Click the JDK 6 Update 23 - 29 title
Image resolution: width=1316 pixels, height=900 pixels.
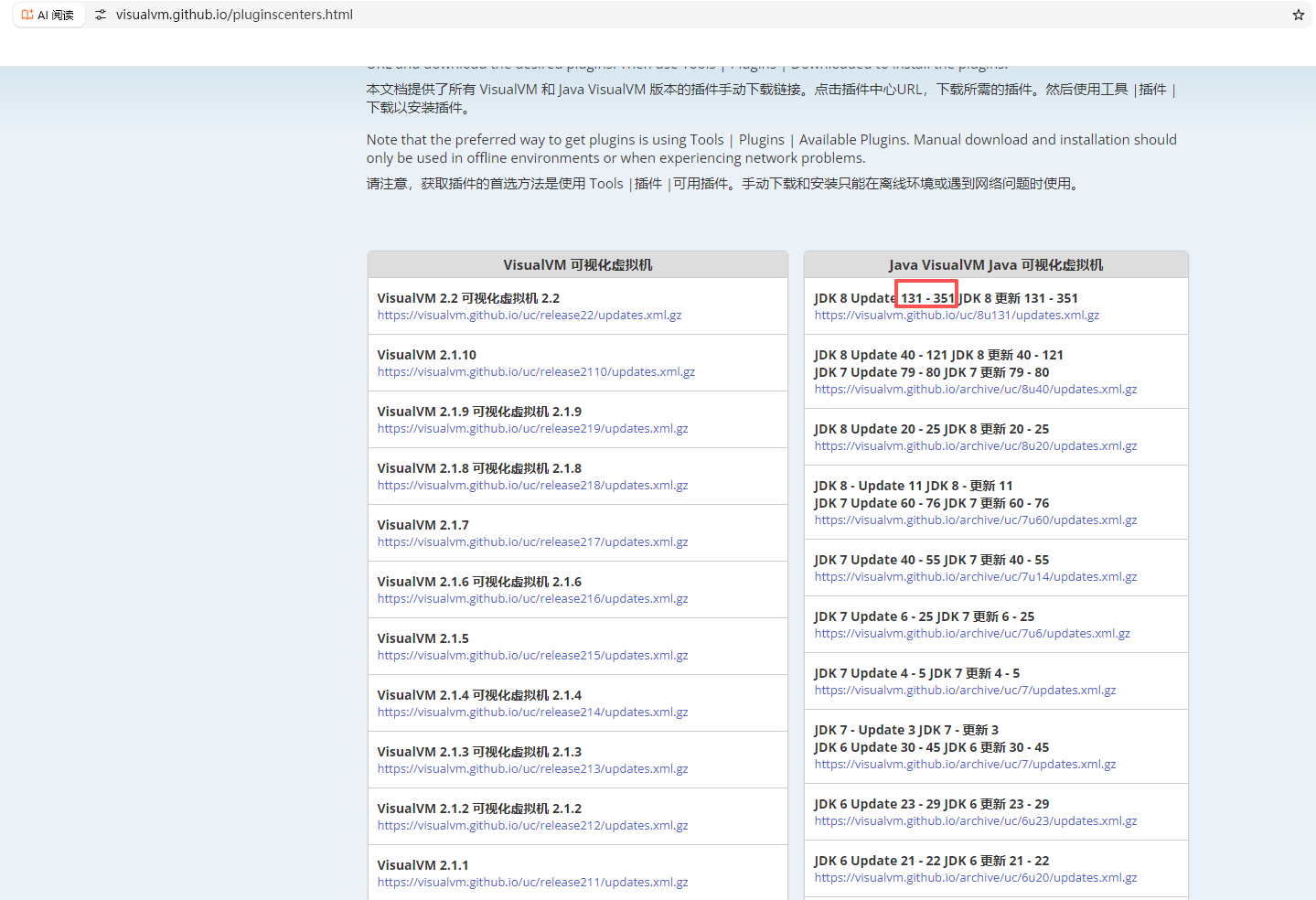(x=931, y=804)
